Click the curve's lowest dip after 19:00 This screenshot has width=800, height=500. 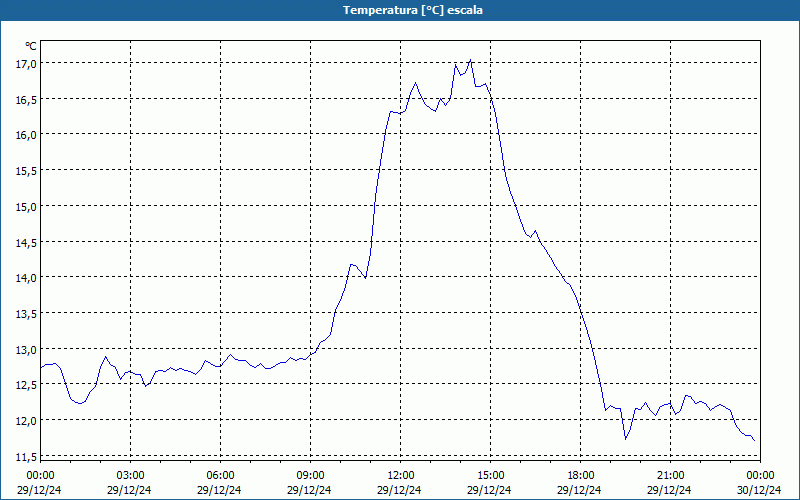pos(626,438)
